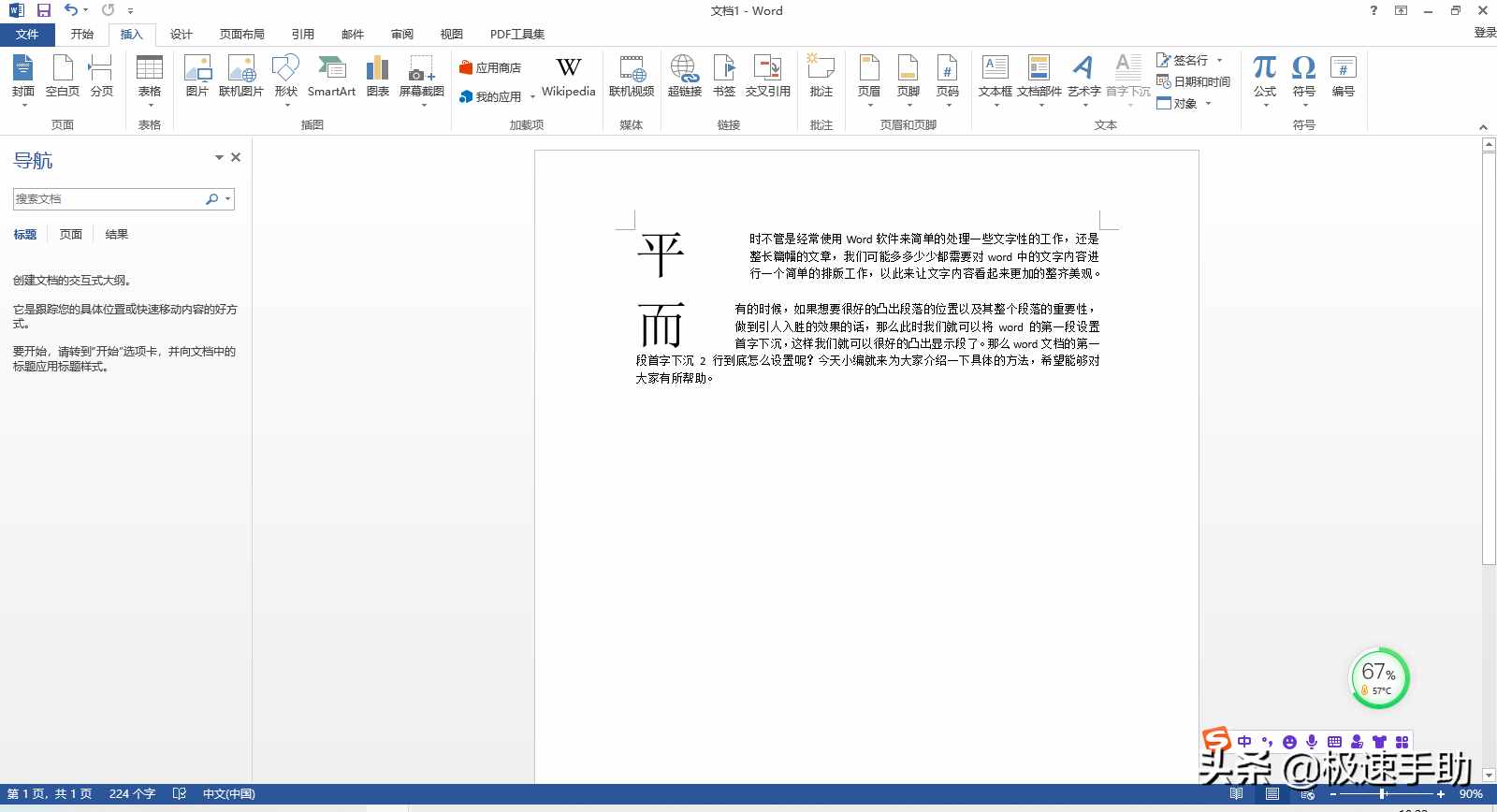
Task: Open the Screenshot (屏幕截图) tool
Action: point(422,79)
